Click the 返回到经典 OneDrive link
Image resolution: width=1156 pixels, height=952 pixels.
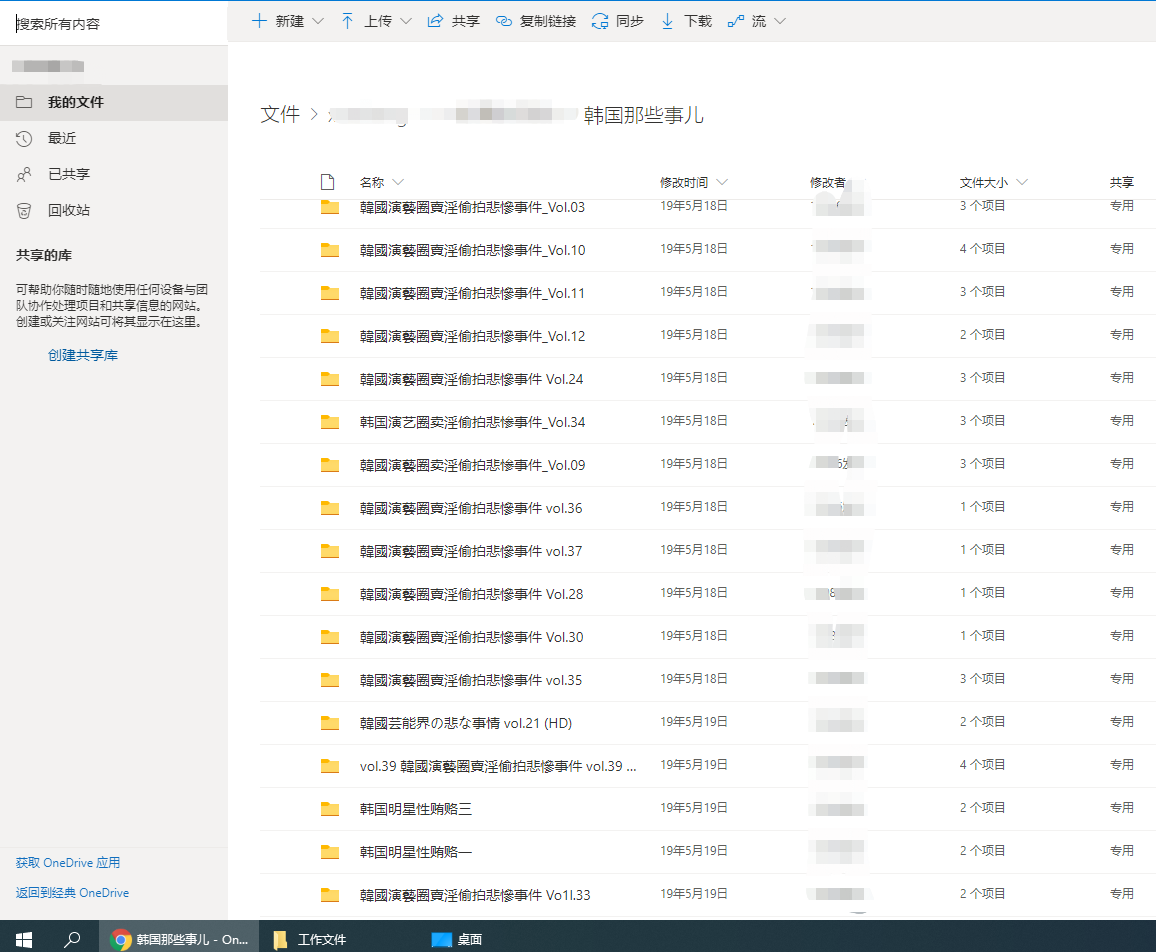click(x=72, y=893)
